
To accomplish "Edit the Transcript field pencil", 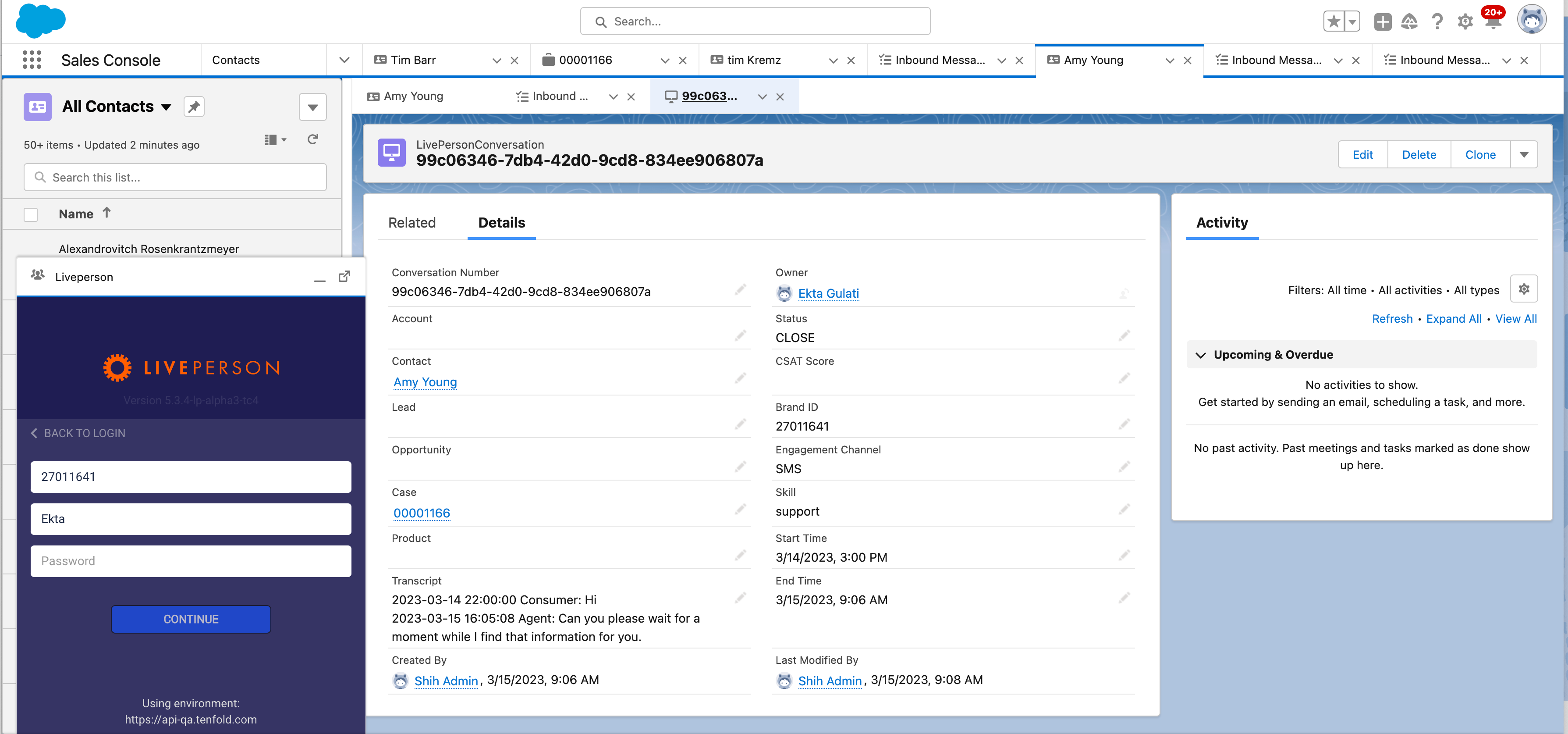I will 740,598.
